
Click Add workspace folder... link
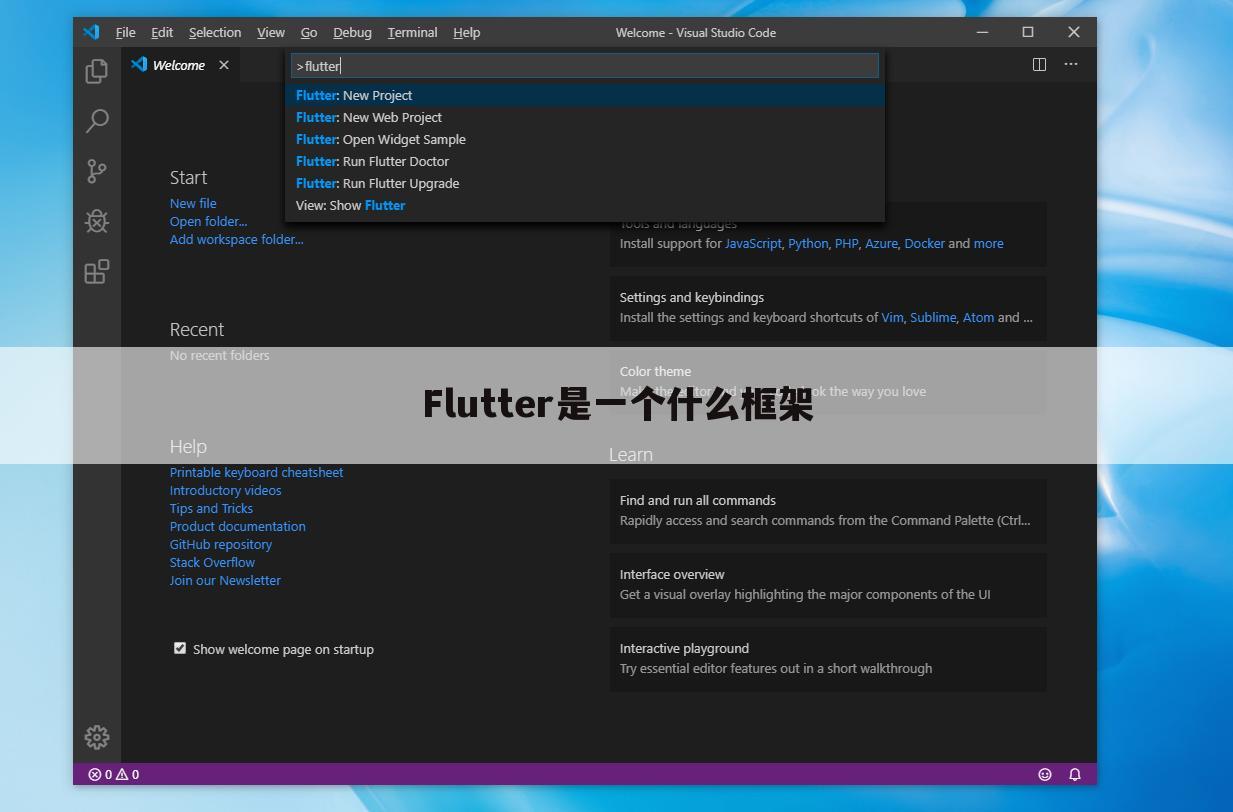click(236, 239)
